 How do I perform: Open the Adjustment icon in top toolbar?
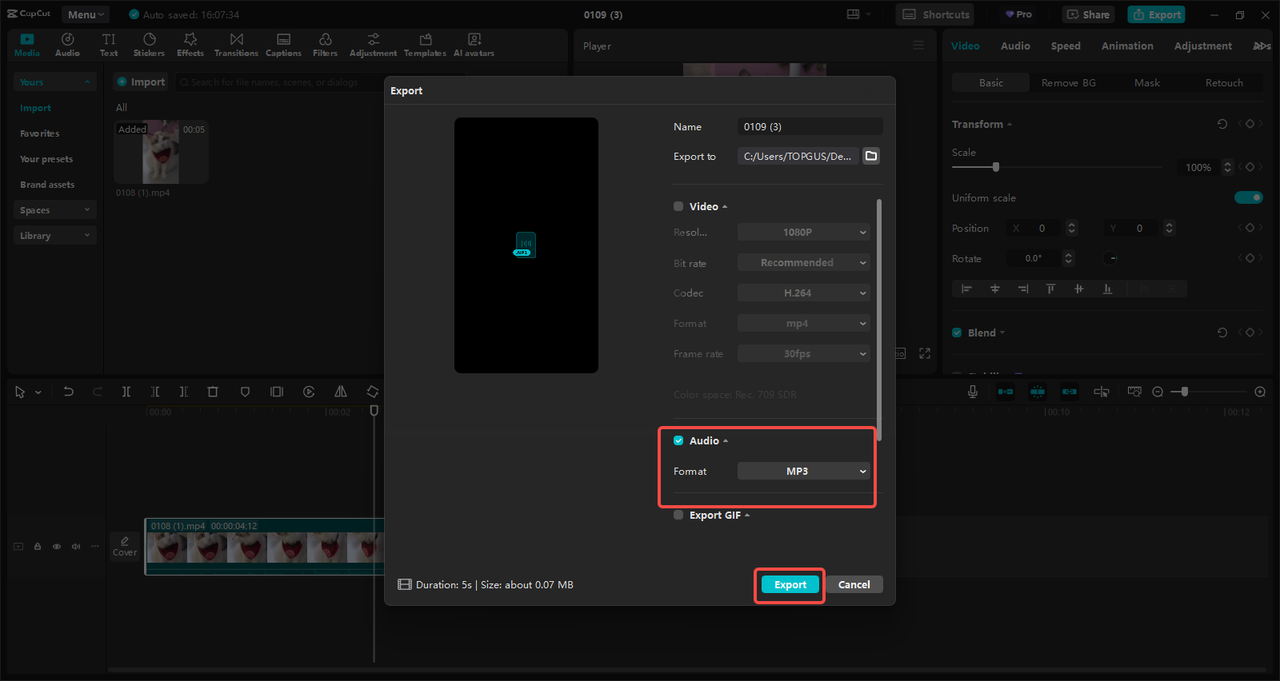coord(373,44)
